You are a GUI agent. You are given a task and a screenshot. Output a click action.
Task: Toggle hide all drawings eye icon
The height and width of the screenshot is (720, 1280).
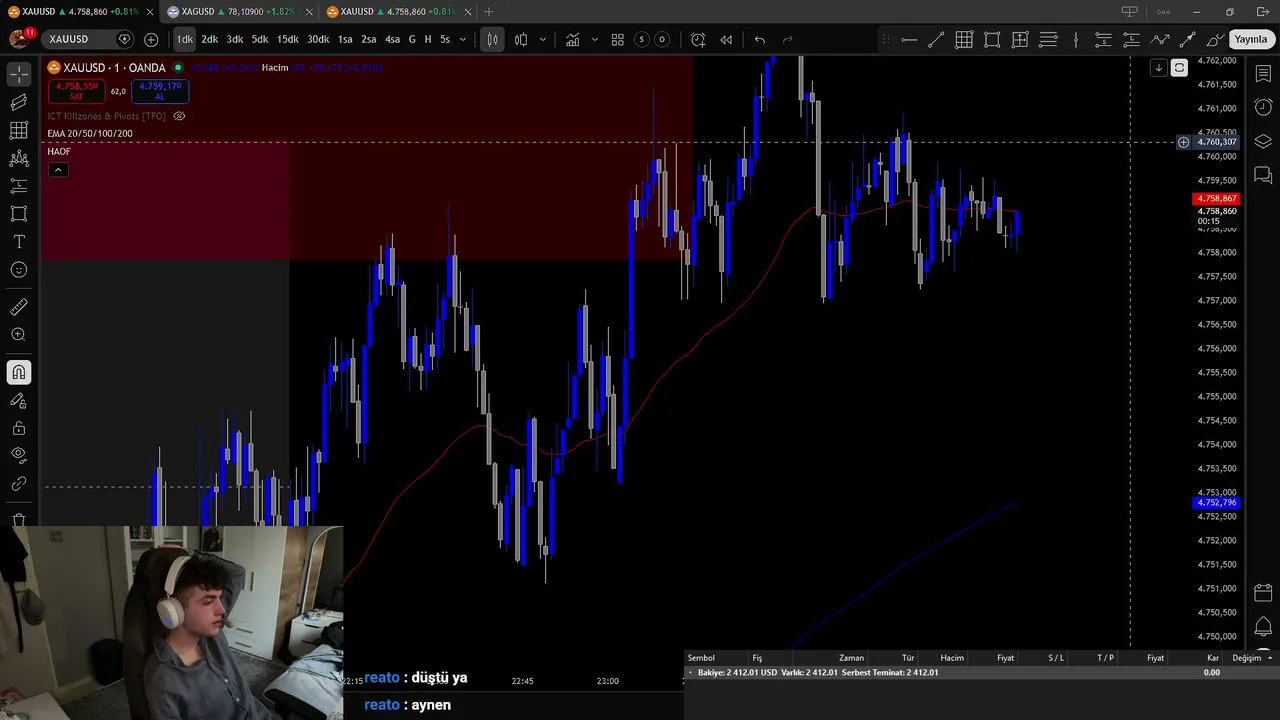19,456
